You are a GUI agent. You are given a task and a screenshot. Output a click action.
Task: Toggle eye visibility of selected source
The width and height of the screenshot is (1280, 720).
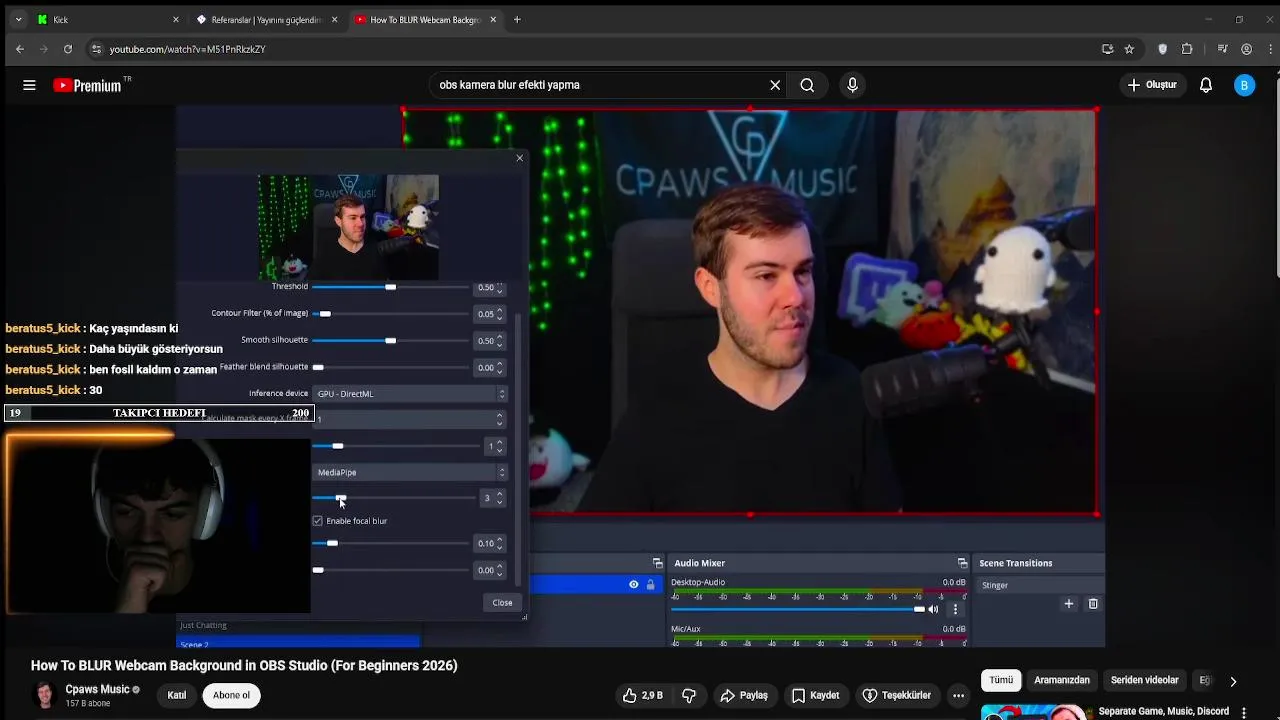click(633, 584)
